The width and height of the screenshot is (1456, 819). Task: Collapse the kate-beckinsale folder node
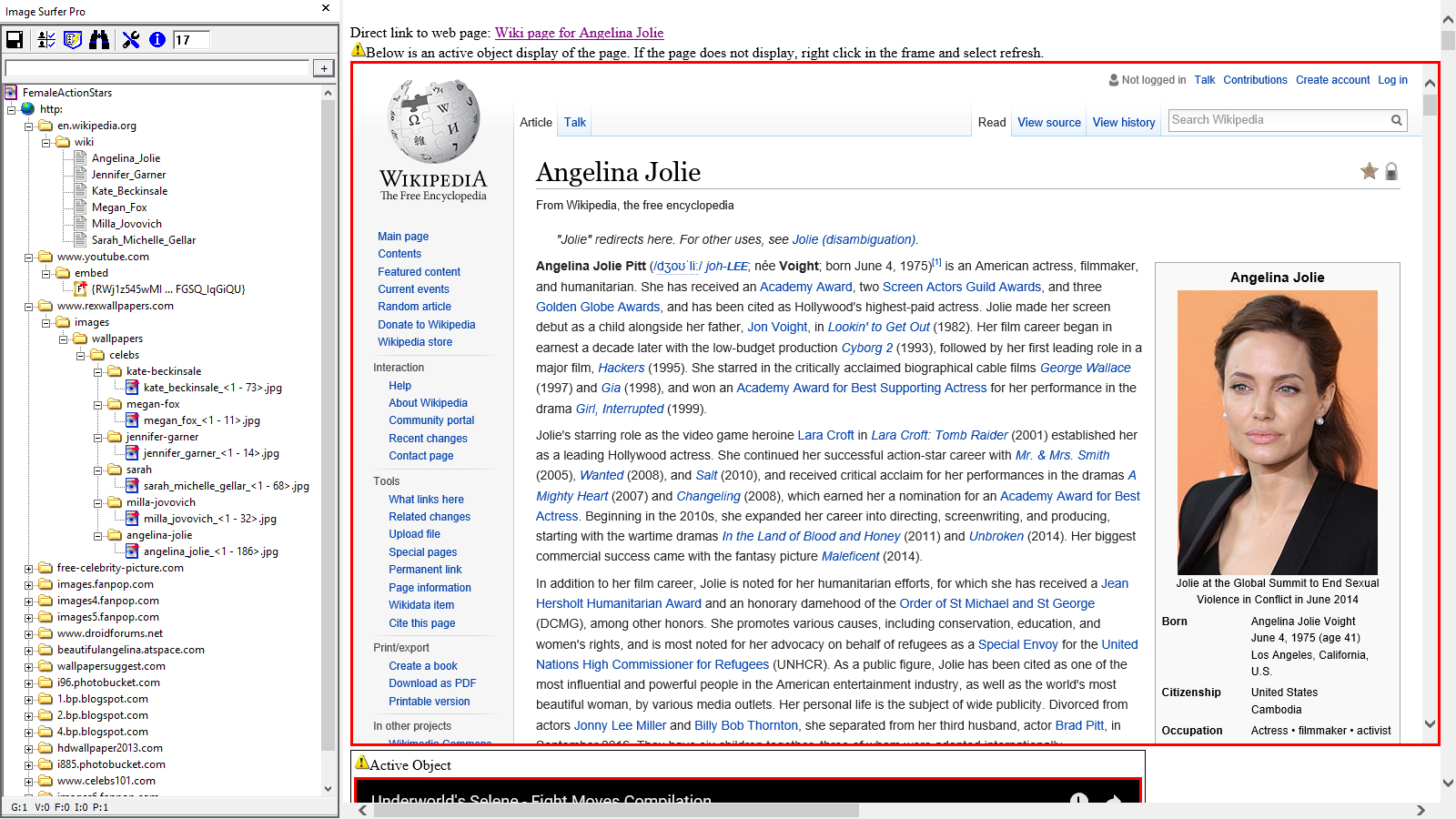point(97,371)
